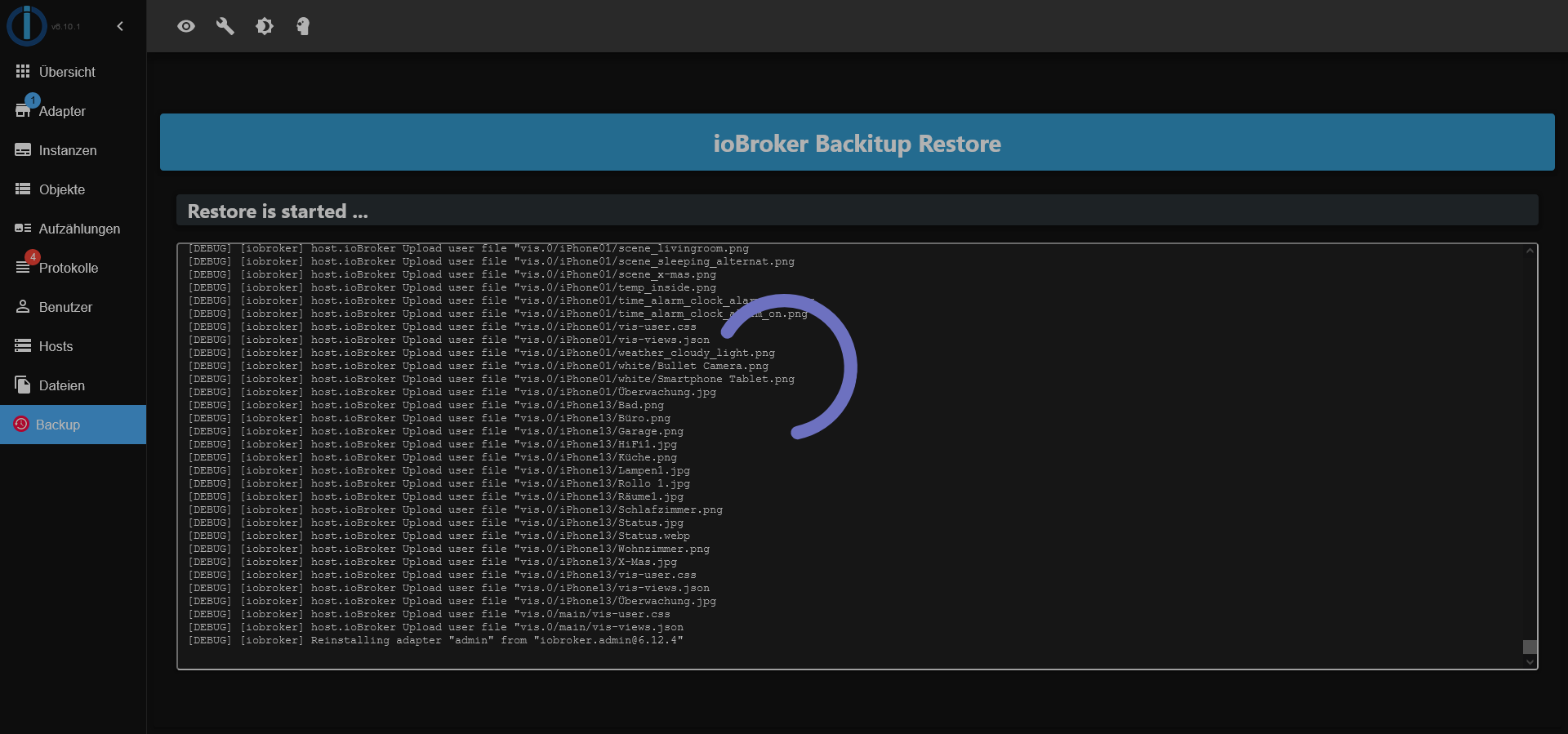Click the Hosts server icon
Image resolution: width=1568 pixels, height=734 pixels.
[x=23, y=346]
